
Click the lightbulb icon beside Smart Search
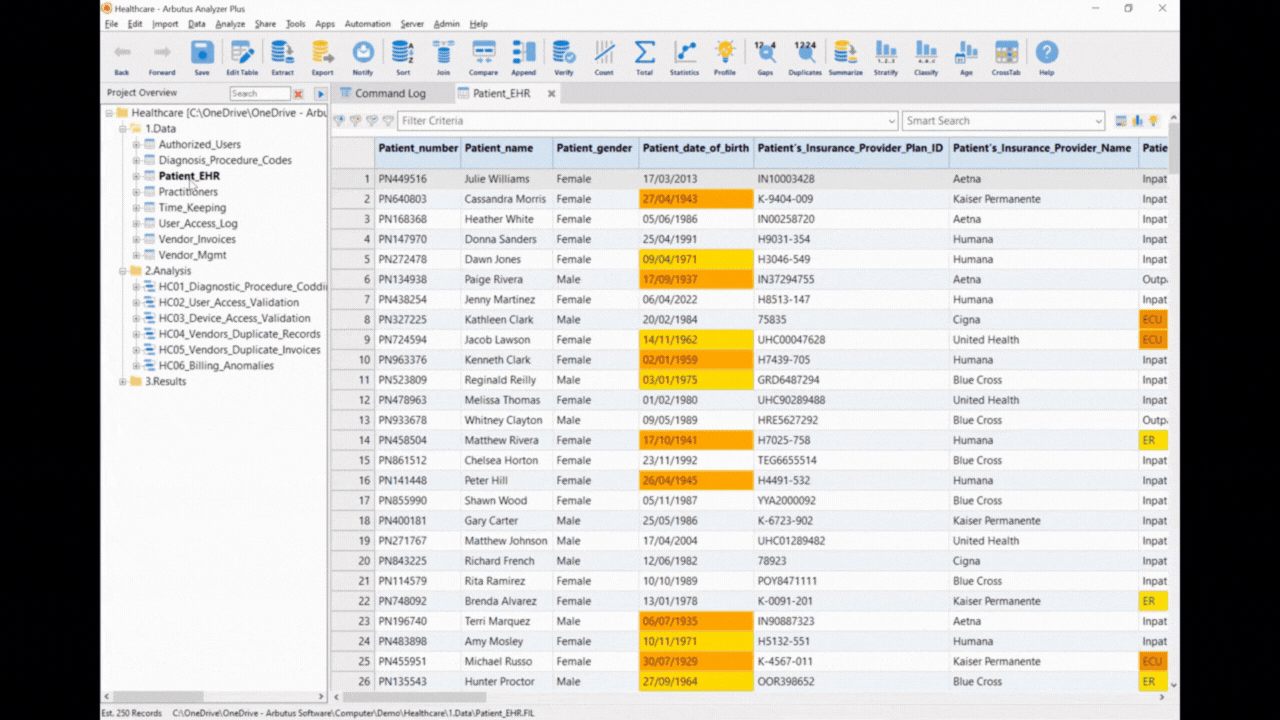1153,121
